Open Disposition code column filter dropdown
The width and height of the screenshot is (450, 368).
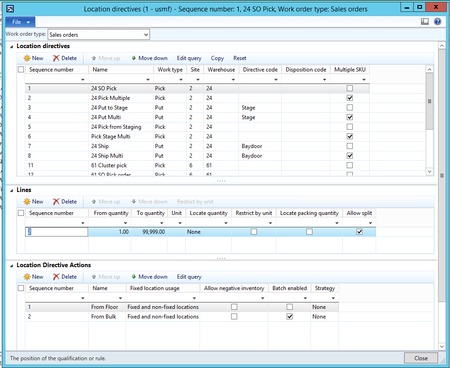[x=324, y=80]
